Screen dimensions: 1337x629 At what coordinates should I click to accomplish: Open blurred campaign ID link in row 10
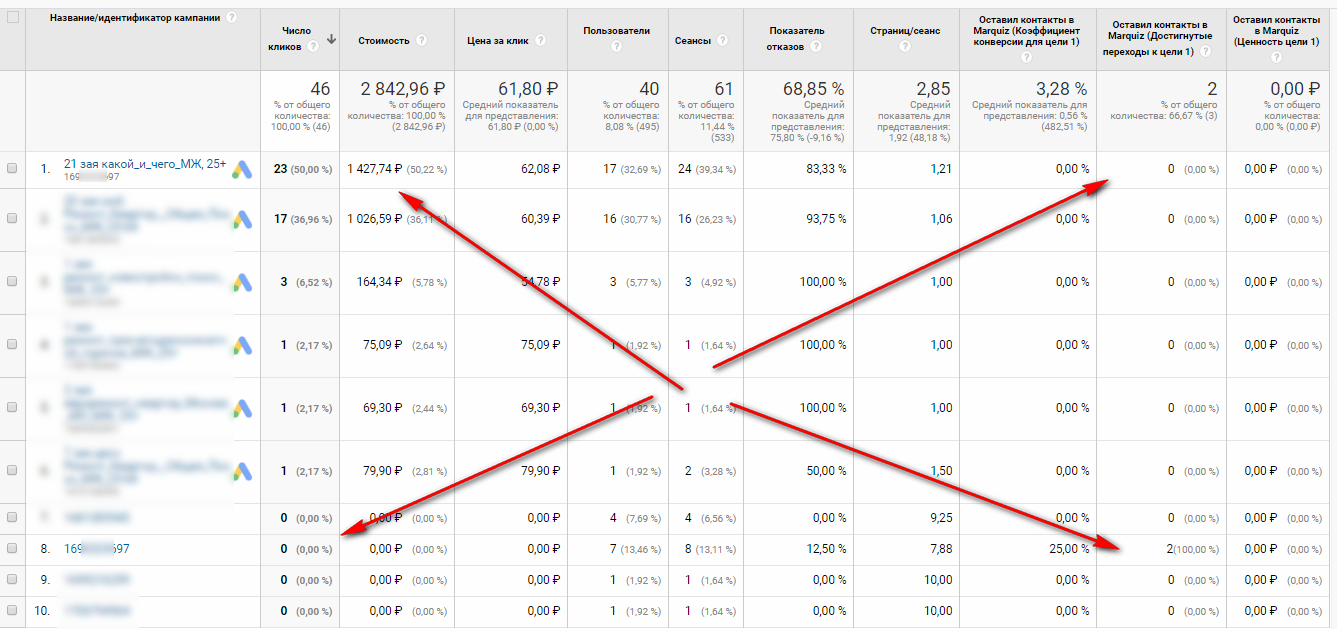pyautogui.click(x=97, y=611)
